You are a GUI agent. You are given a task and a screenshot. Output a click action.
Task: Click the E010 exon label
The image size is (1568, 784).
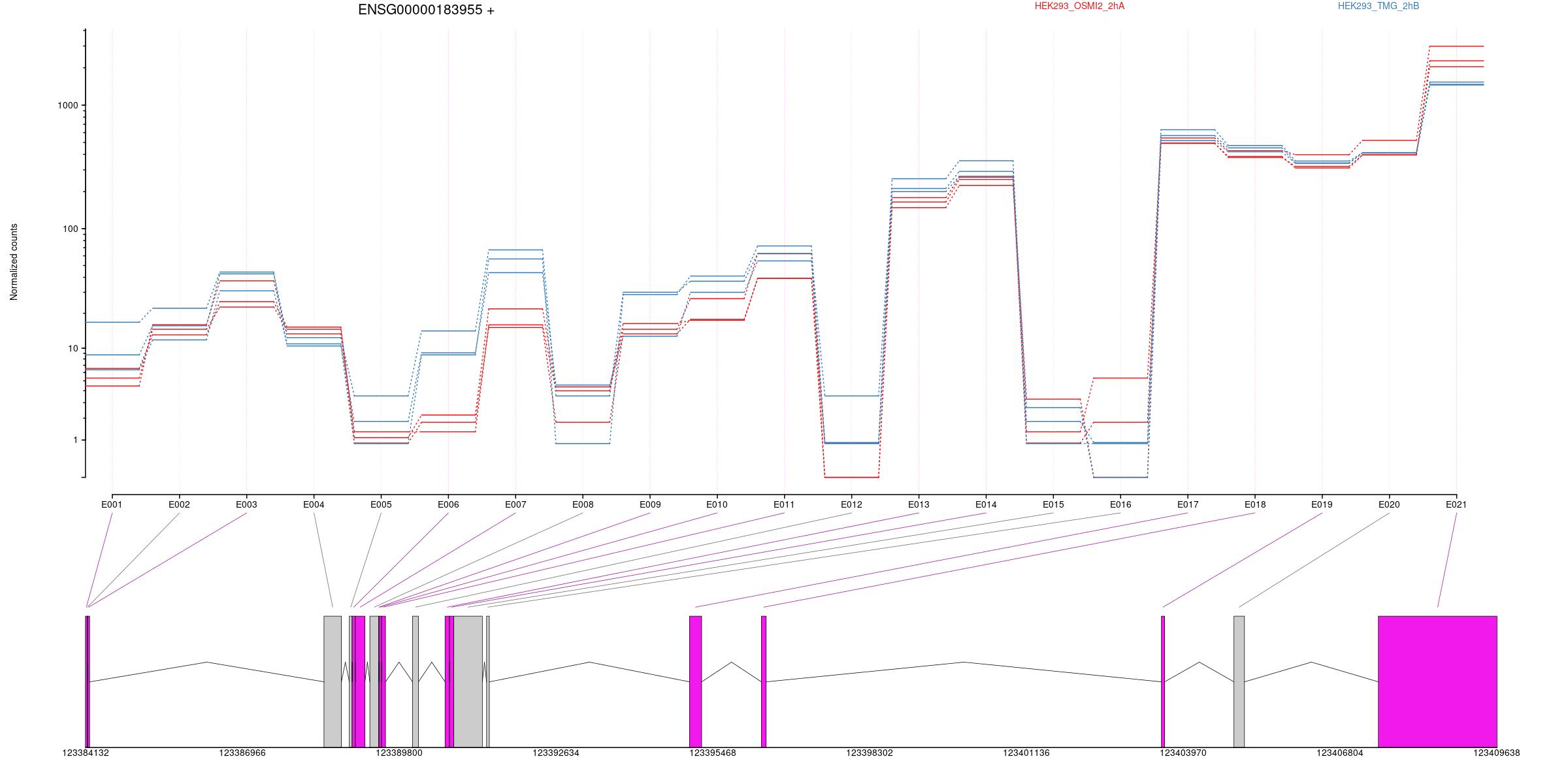717,504
